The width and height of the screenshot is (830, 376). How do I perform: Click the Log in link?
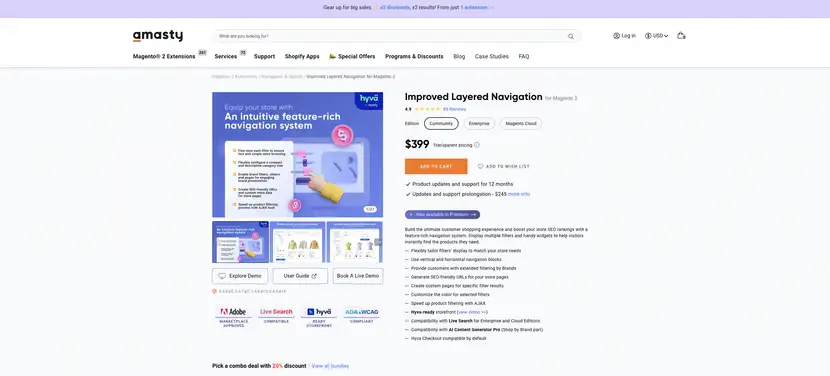coord(629,36)
